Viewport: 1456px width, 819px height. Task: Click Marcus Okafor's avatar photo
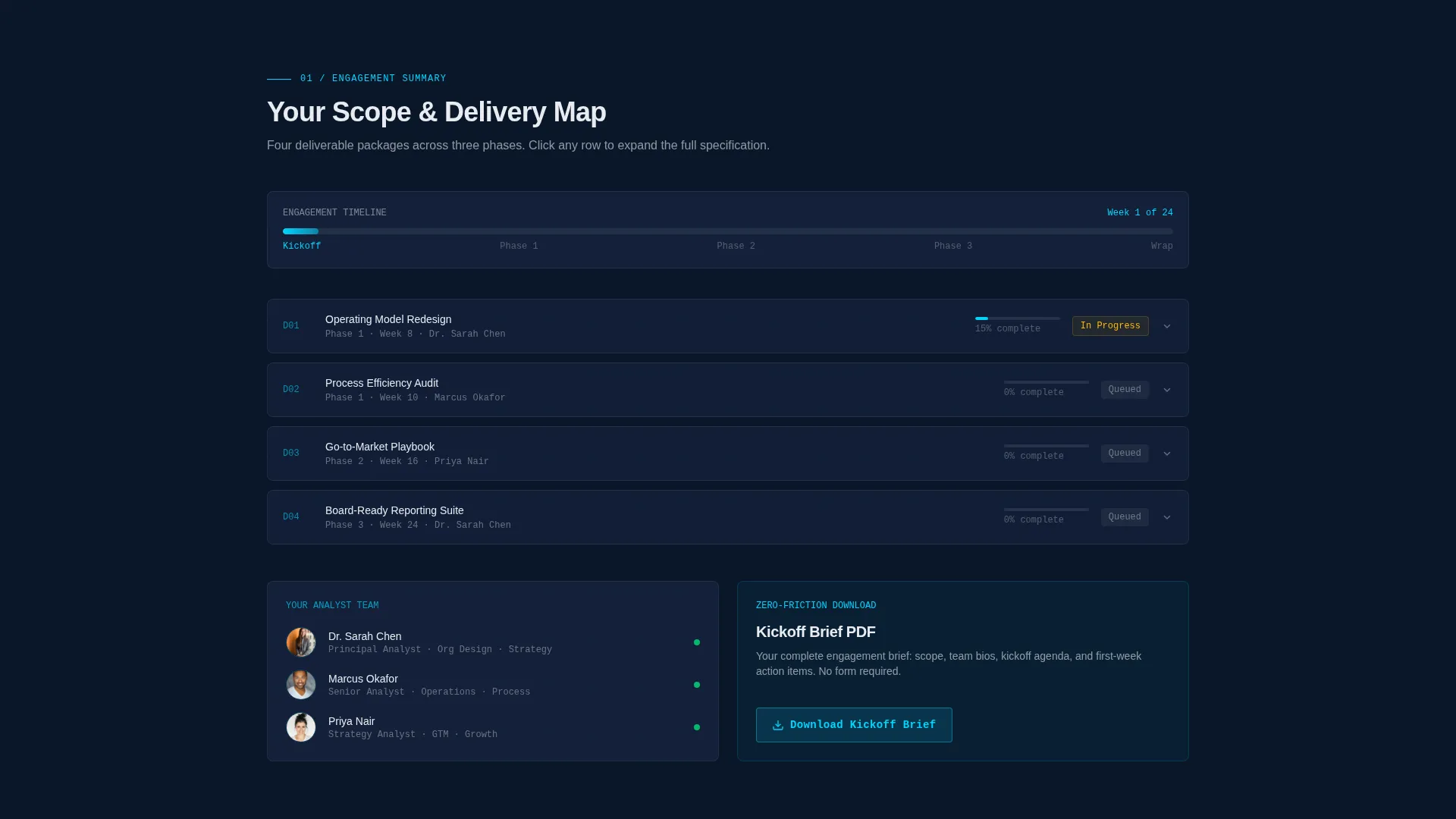pyautogui.click(x=301, y=685)
